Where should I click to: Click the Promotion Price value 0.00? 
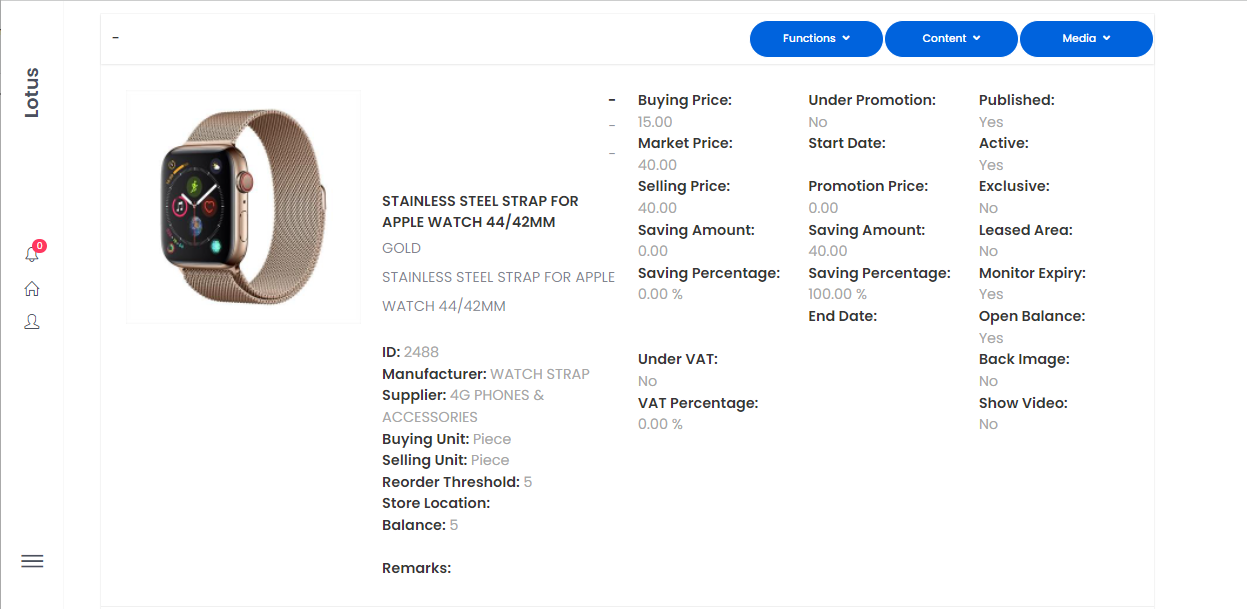point(824,208)
